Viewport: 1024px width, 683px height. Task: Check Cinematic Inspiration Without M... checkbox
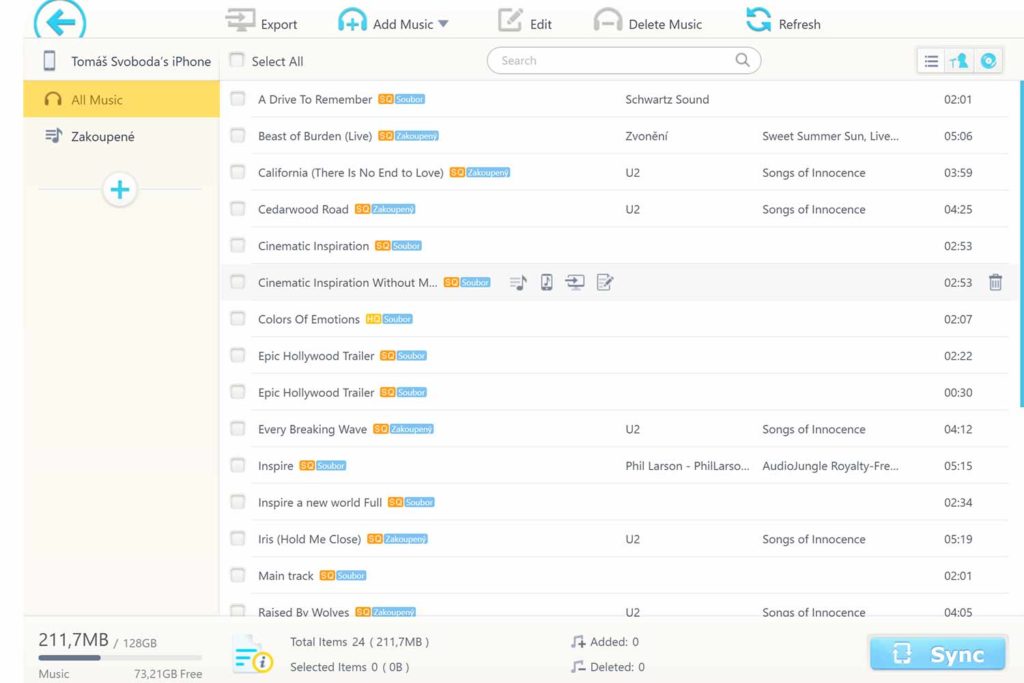[238, 282]
